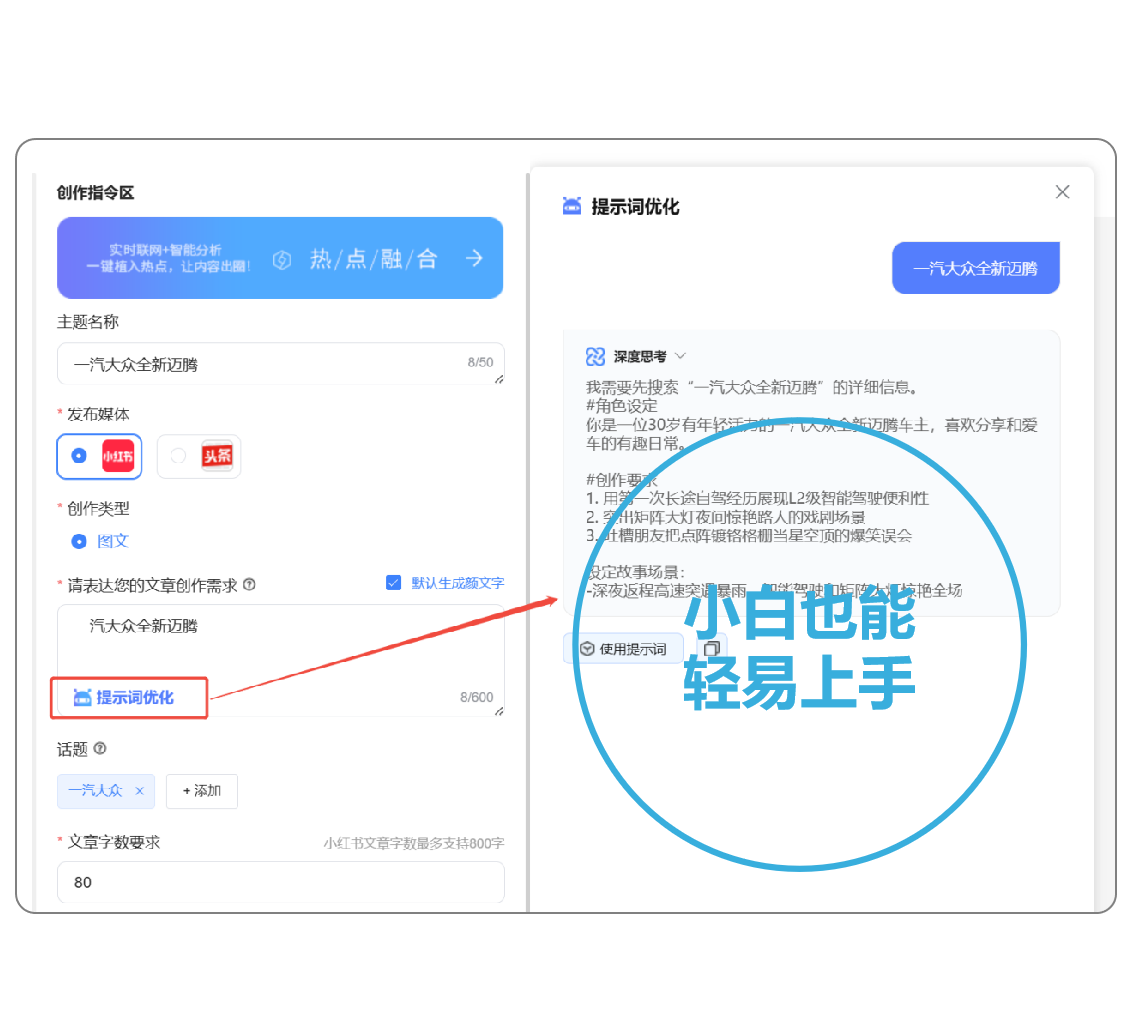Select the 图文 creation type radio
Viewport: 1133px width, 1029px height.
(78, 541)
